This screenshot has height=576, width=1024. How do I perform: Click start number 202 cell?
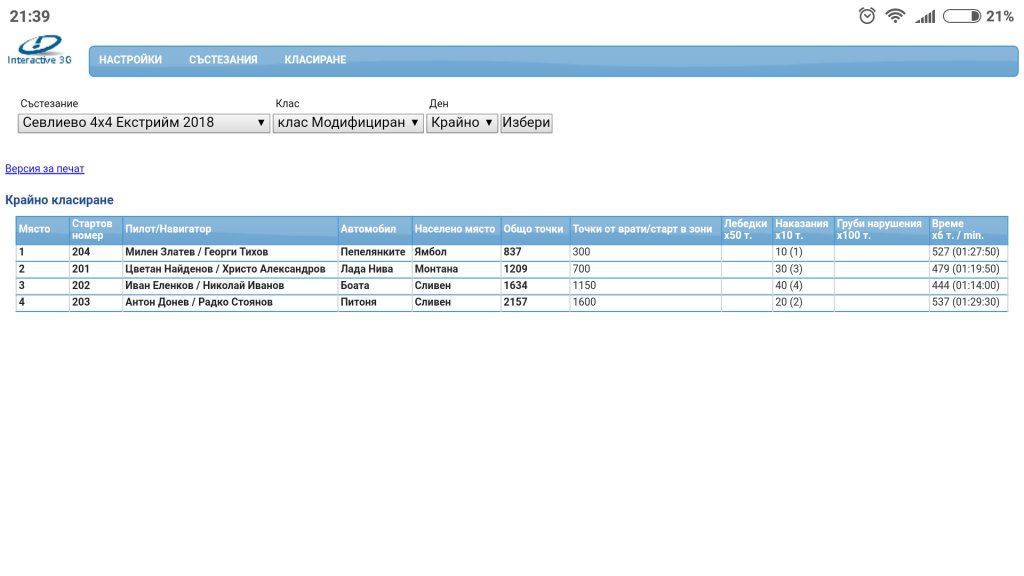[95, 285]
